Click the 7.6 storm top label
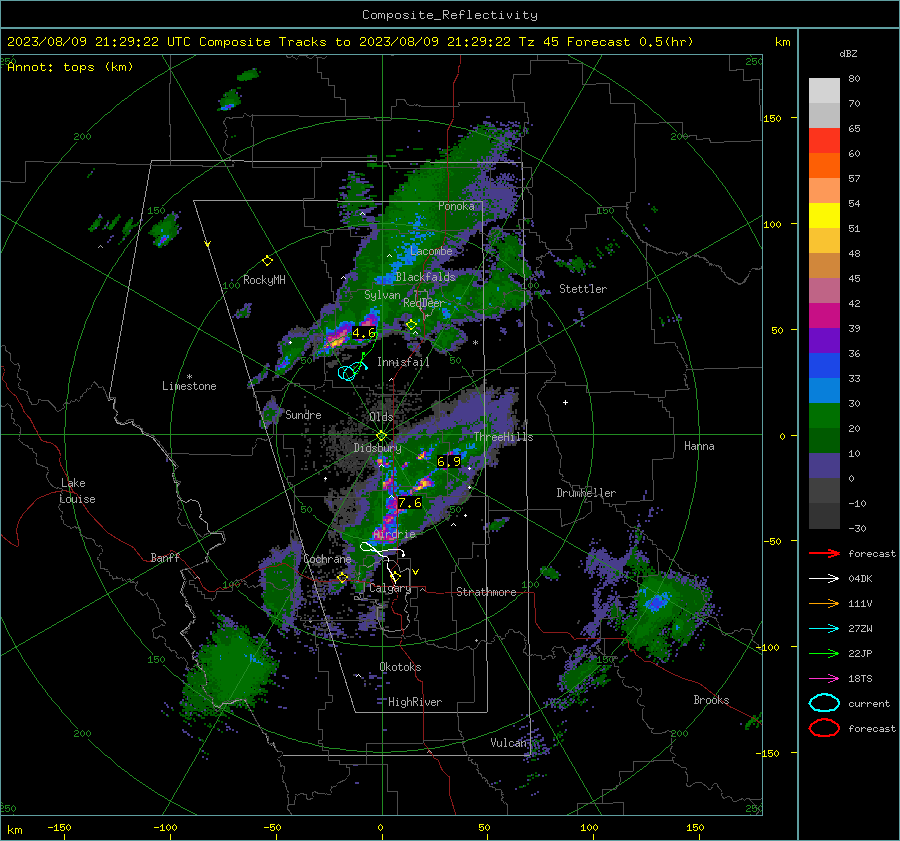 point(409,503)
